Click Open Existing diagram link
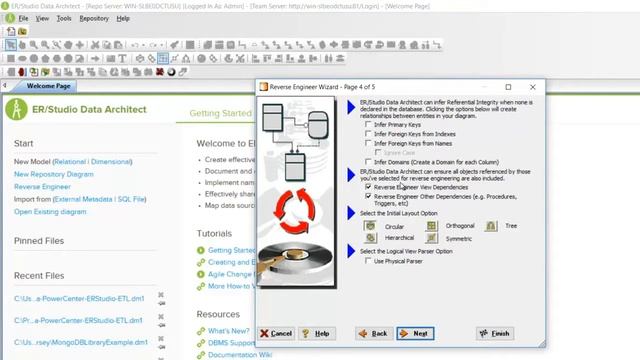The image size is (640, 360). point(50,212)
